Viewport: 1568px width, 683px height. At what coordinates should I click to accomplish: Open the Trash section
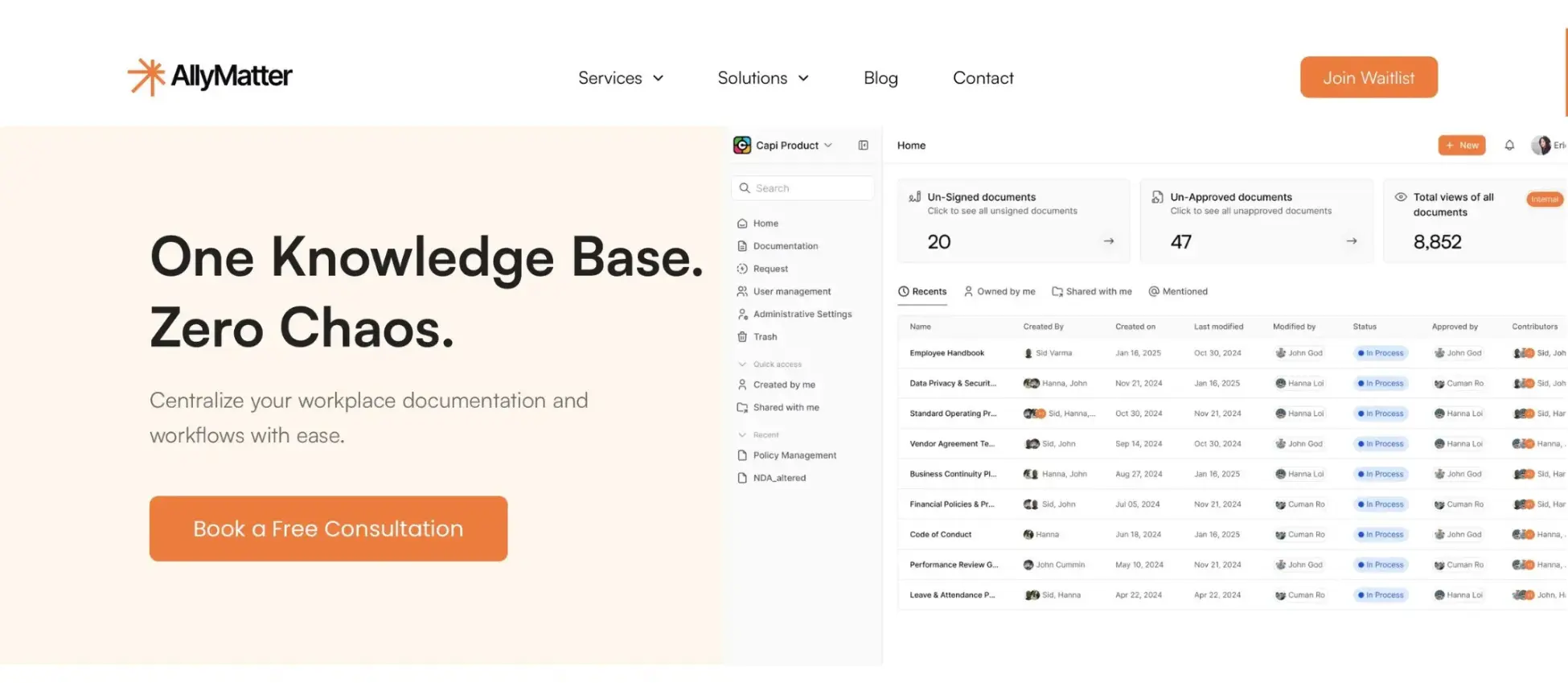point(765,336)
